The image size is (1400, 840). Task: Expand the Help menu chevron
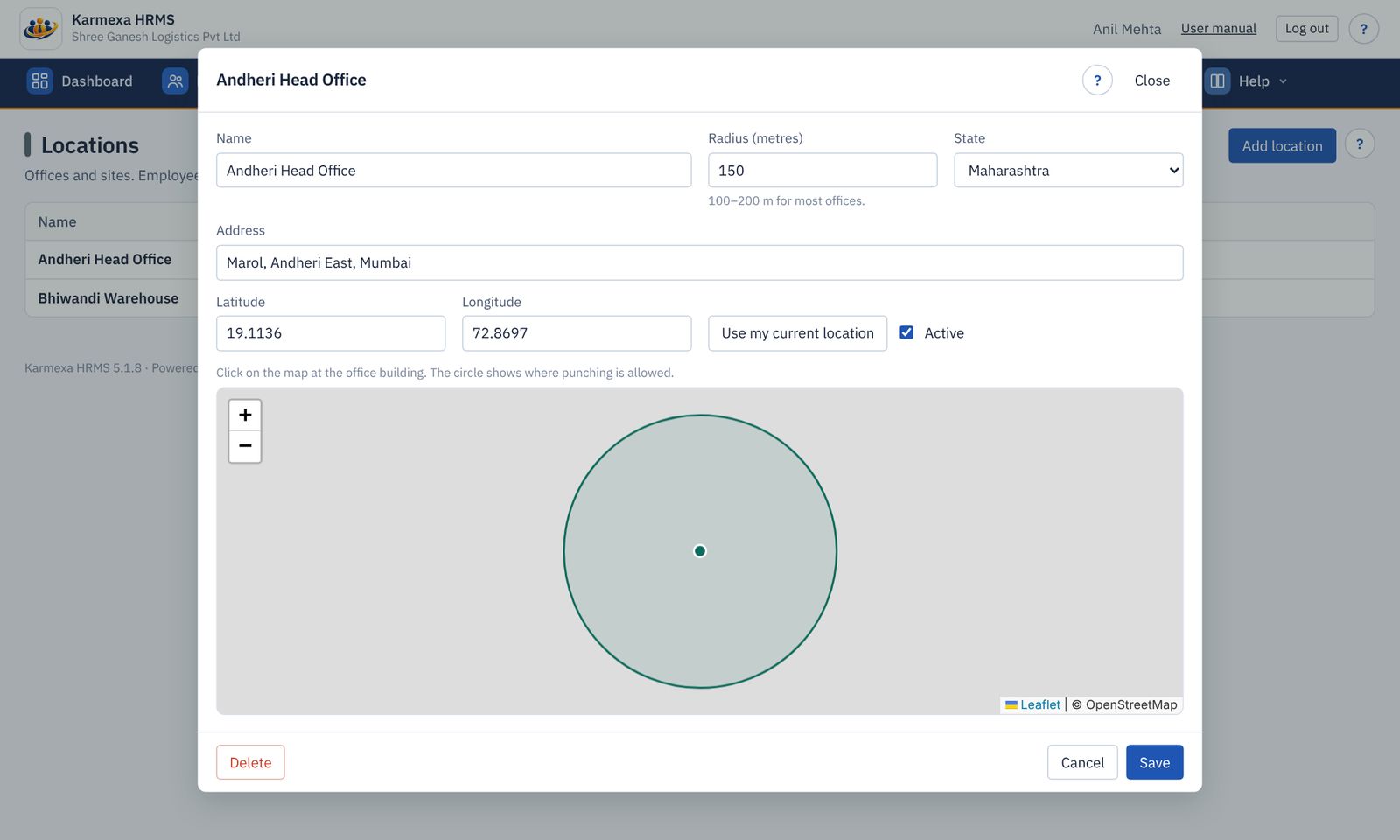coord(1283,81)
